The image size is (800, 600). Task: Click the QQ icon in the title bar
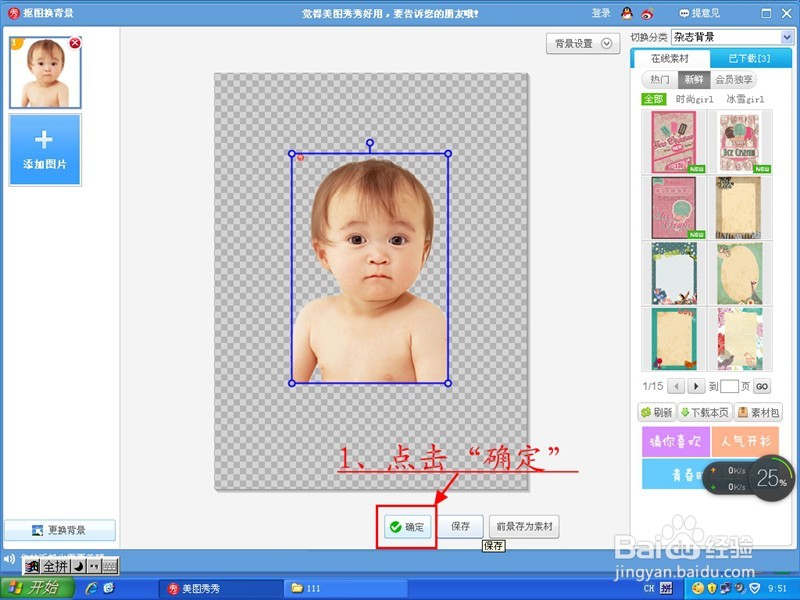(627, 13)
